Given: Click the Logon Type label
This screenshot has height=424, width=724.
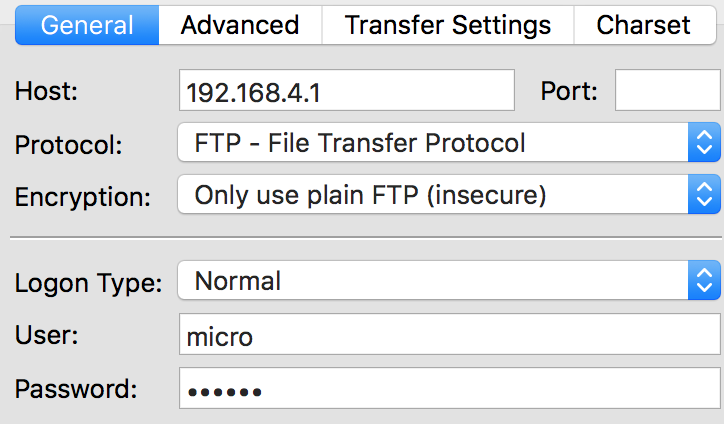Looking at the screenshot, I should coord(88,283).
